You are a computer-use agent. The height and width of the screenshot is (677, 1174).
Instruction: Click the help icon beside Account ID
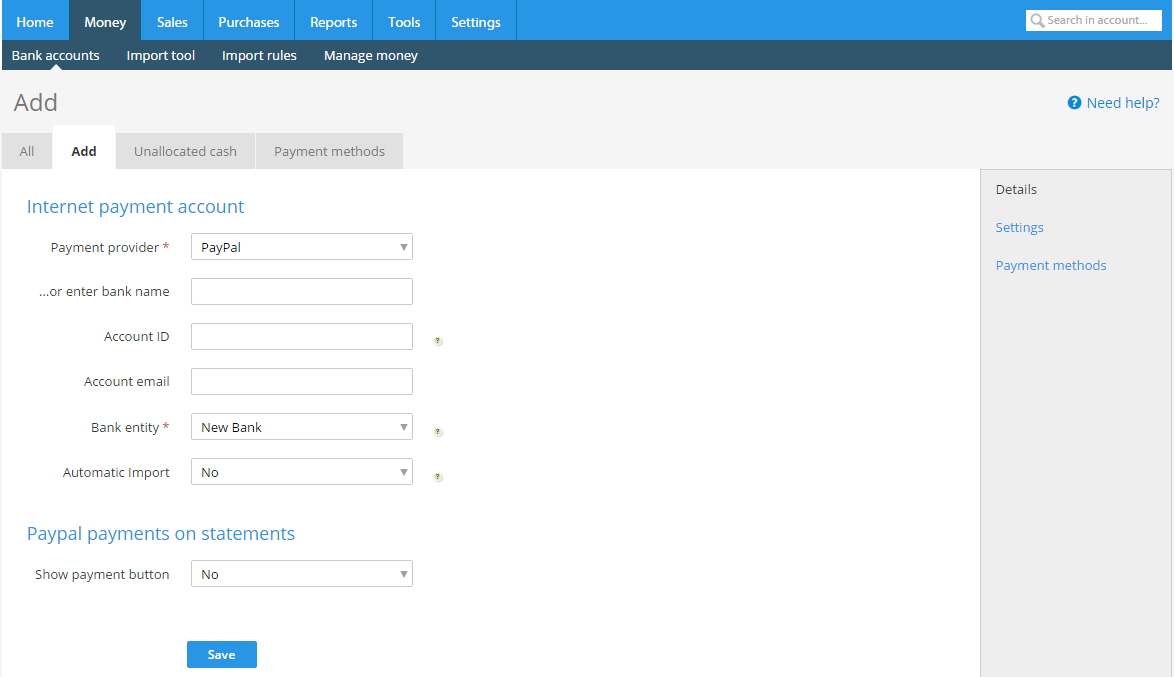[438, 341]
